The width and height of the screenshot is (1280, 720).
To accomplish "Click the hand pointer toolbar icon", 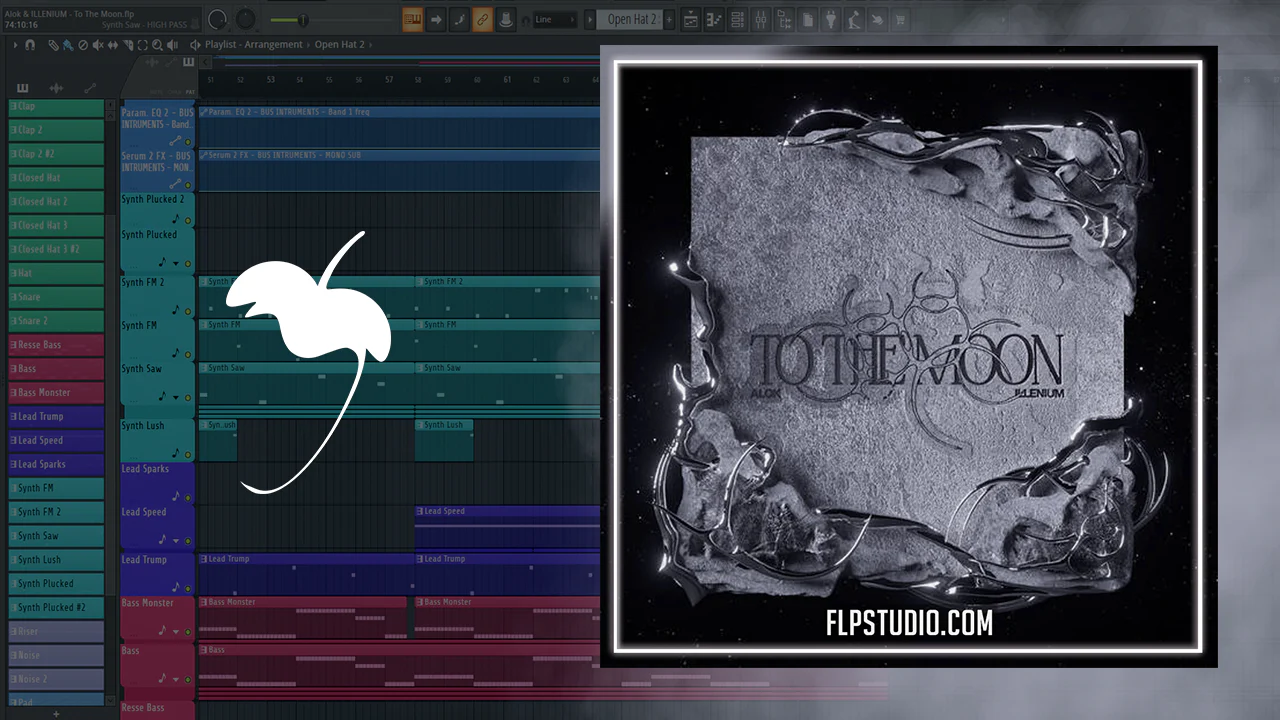I will [x=877, y=19].
